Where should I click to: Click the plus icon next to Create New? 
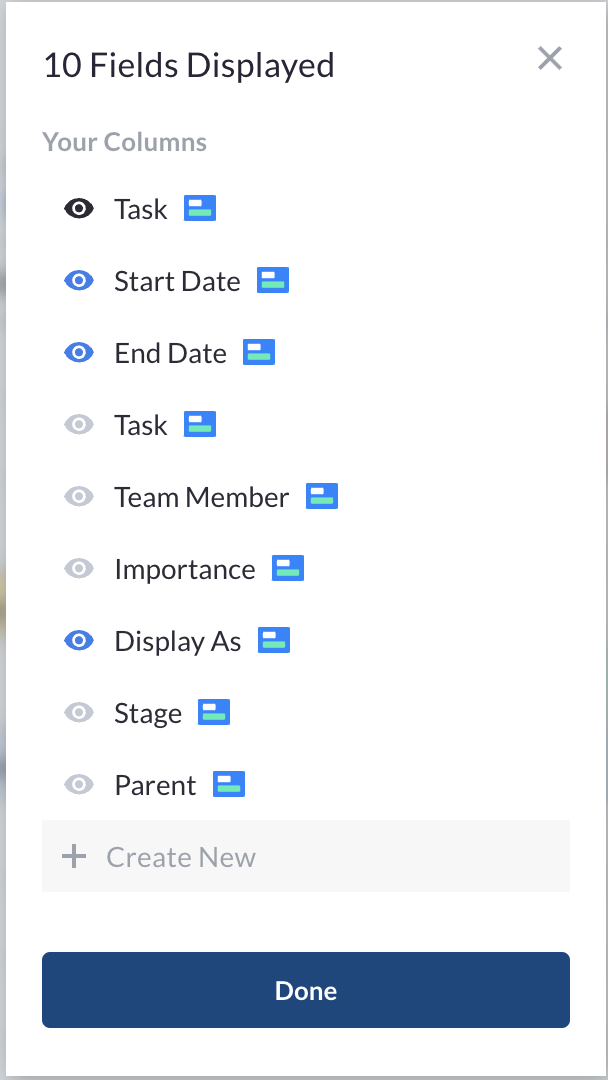[74, 857]
